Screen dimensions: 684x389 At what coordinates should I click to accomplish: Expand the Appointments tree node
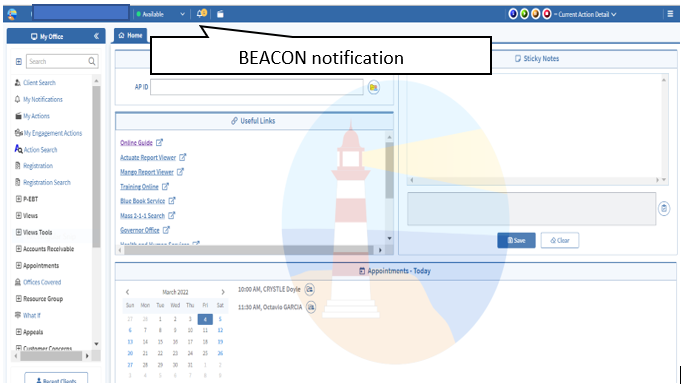(19, 265)
